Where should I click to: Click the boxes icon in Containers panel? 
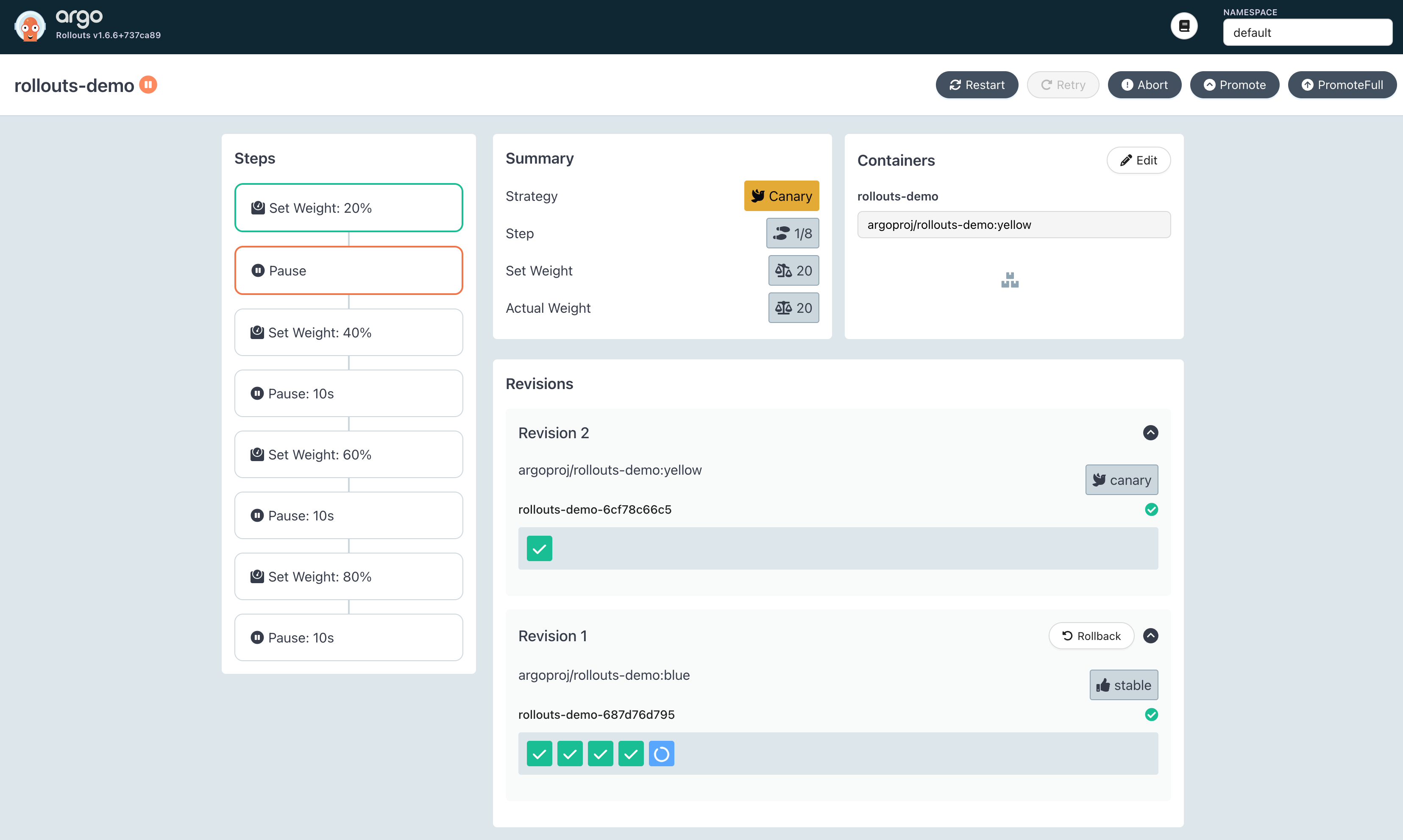coord(1010,280)
